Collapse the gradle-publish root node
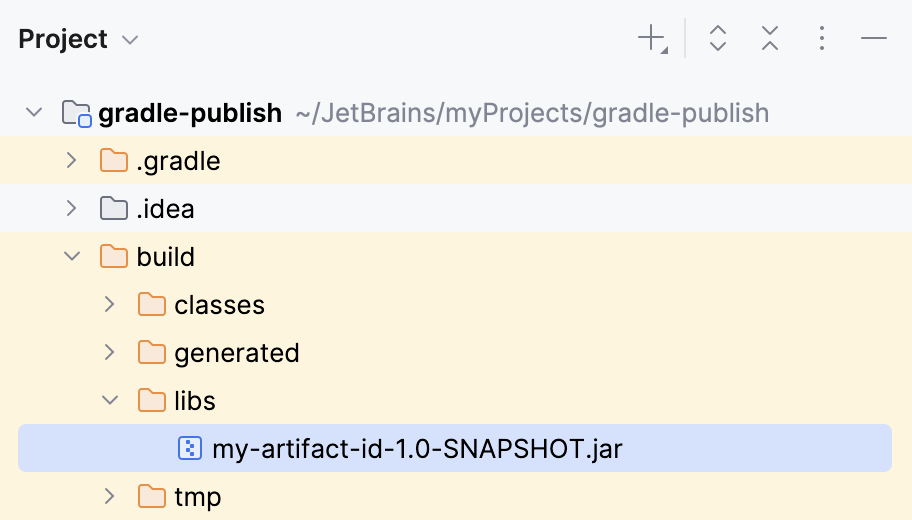The width and height of the screenshot is (912, 520). [34, 113]
